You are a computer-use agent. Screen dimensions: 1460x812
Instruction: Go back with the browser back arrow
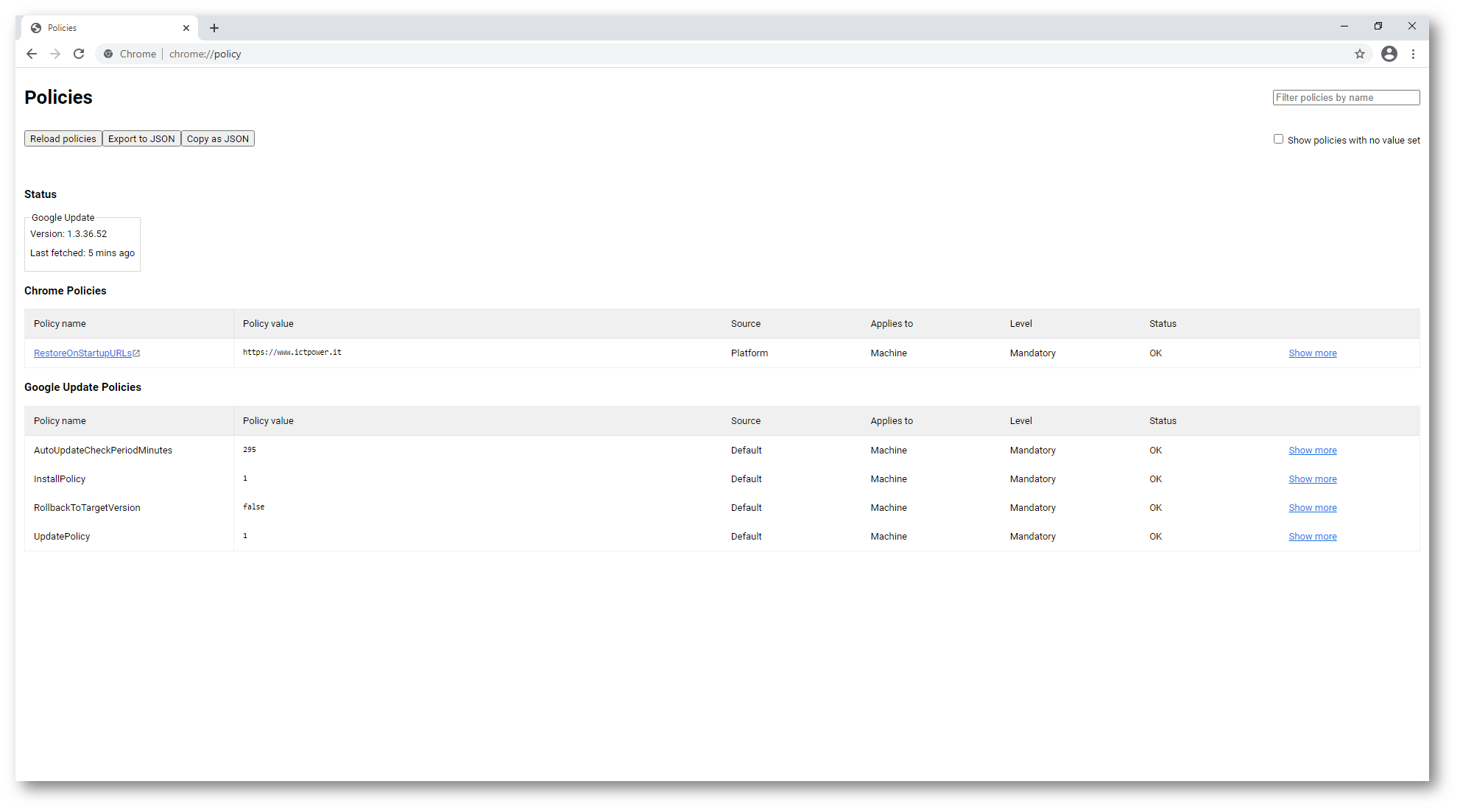(x=31, y=54)
